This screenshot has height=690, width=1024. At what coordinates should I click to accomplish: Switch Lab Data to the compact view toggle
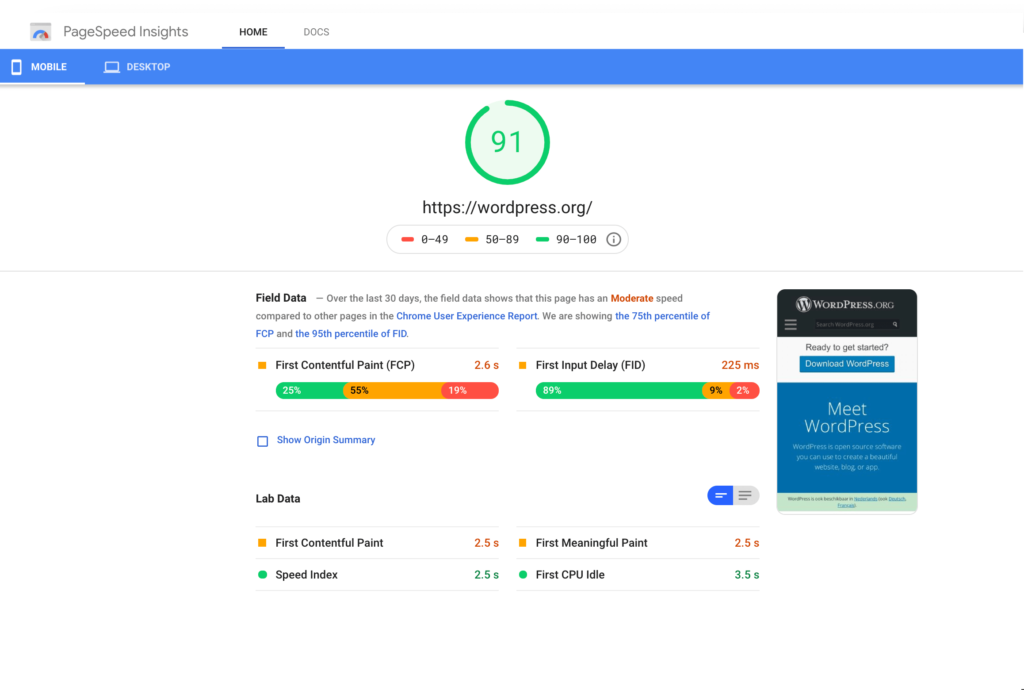point(720,495)
